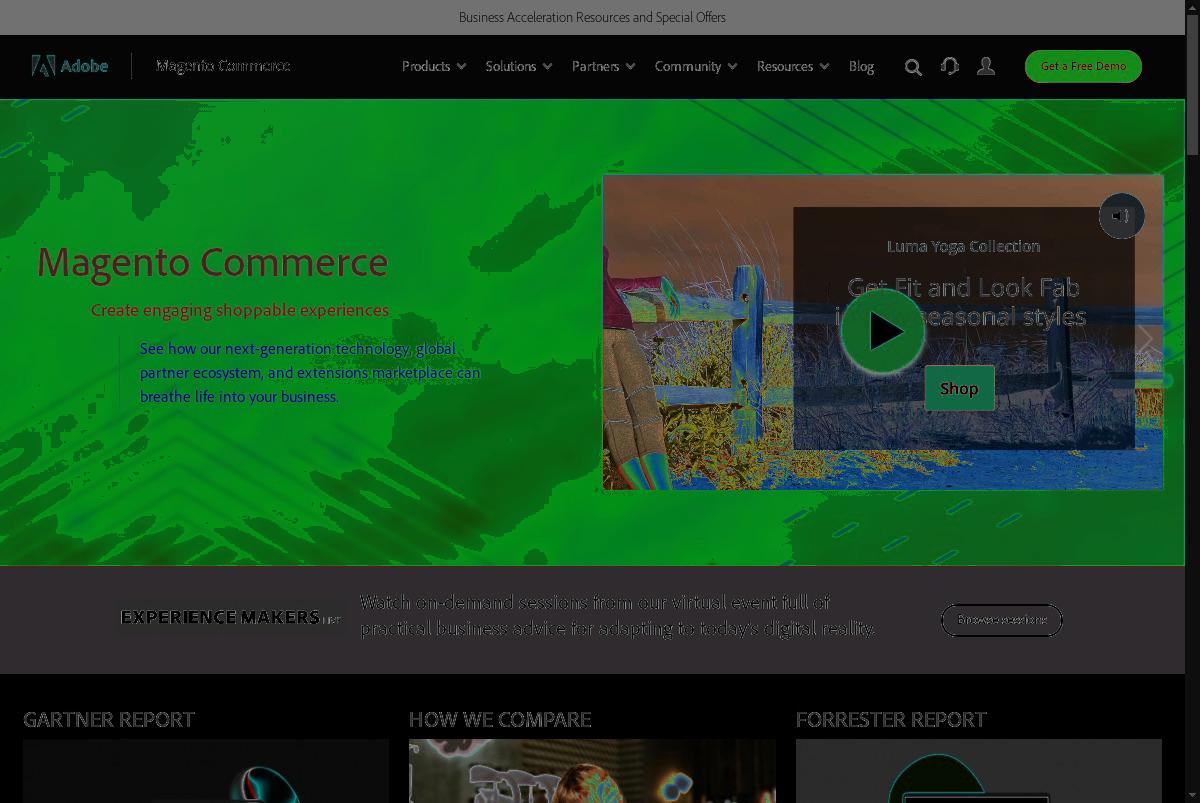Click the Get a Free Demo button
The height and width of the screenshot is (803, 1200).
[x=1083, y=66]
